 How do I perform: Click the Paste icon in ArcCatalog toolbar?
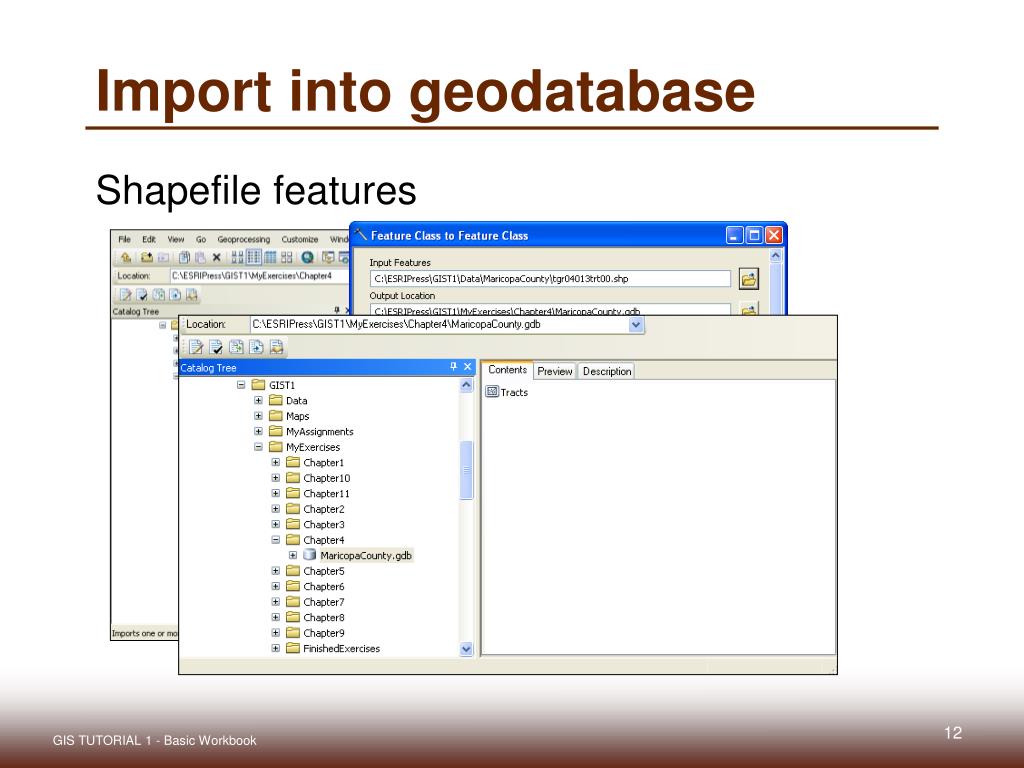tap(200, 257)
